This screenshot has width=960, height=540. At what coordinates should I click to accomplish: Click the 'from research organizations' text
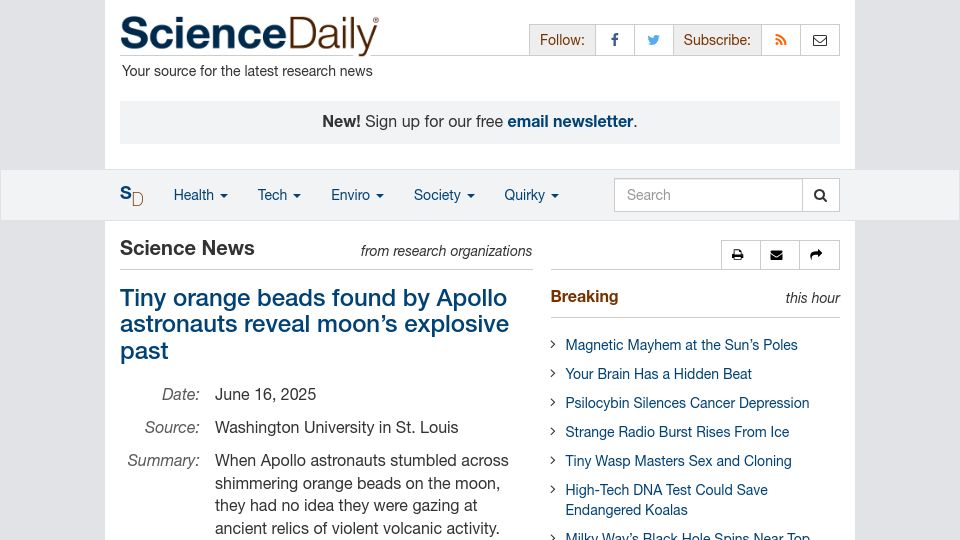coord(446,251)
